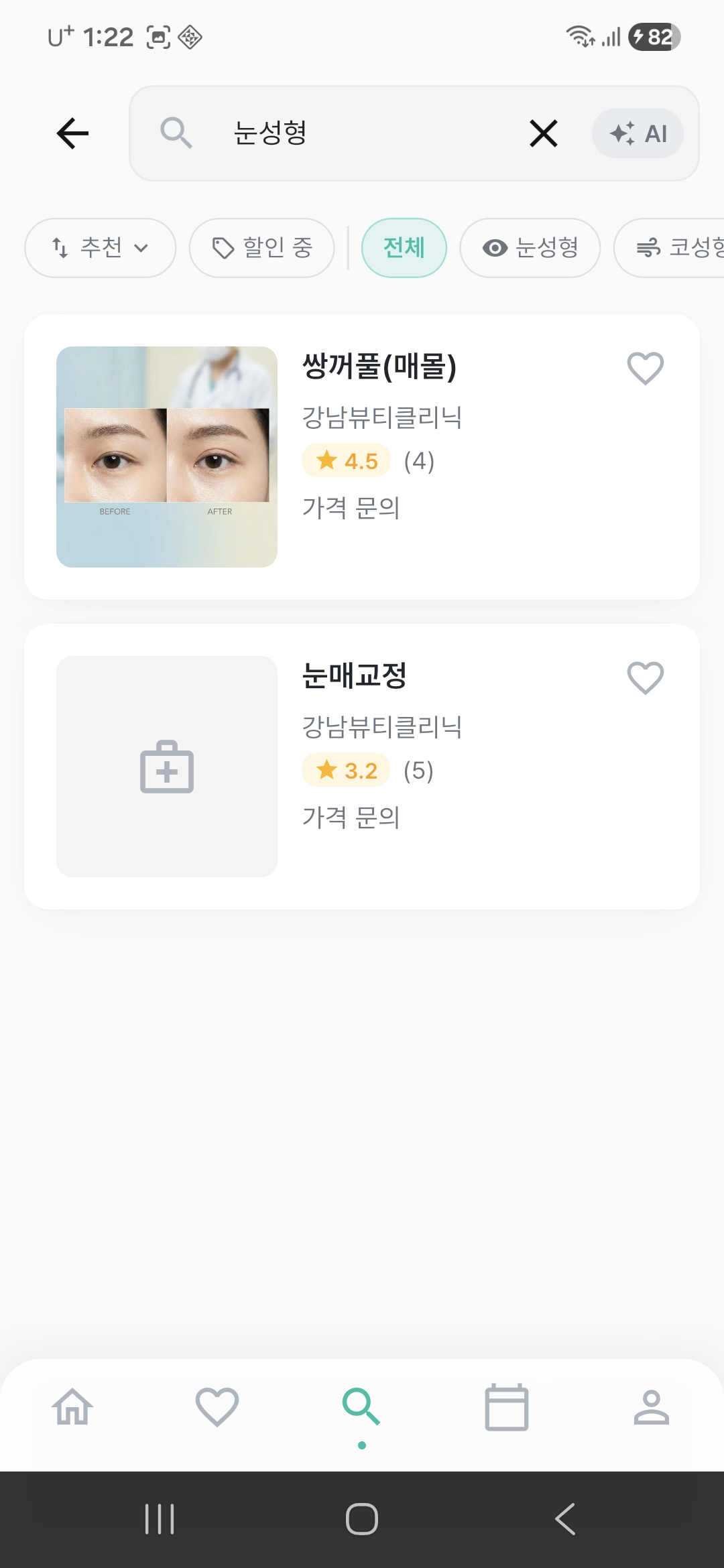Favorite the 눈매교정 listing heart

point(645,677)
